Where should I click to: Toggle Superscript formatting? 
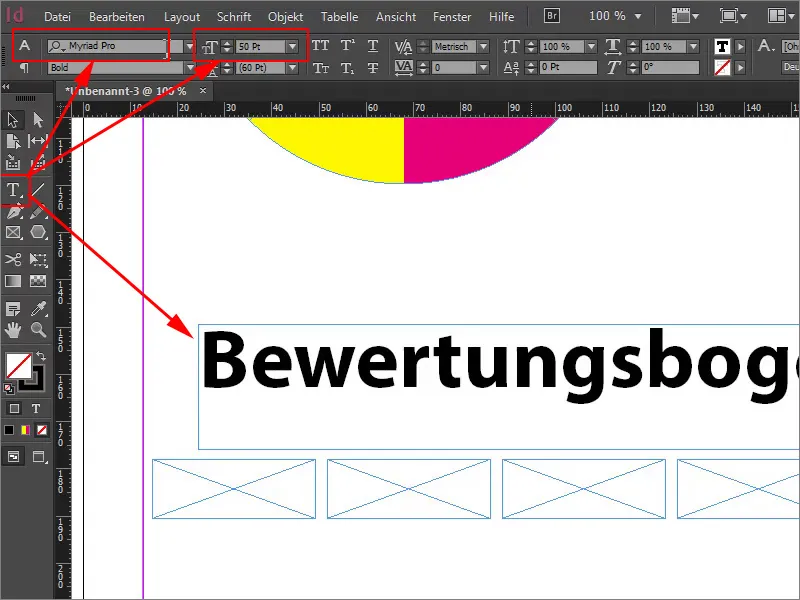click(x=347, y=46)
